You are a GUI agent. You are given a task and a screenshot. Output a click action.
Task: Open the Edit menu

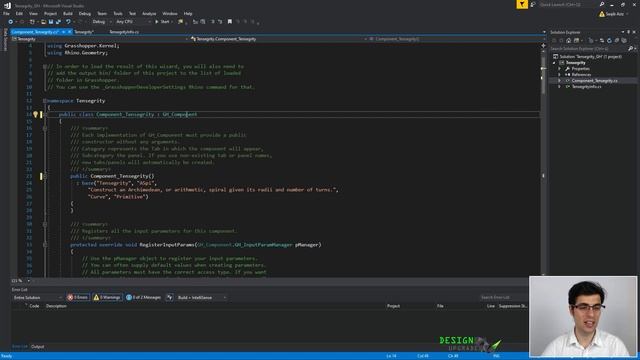click(x=19, y=13)
